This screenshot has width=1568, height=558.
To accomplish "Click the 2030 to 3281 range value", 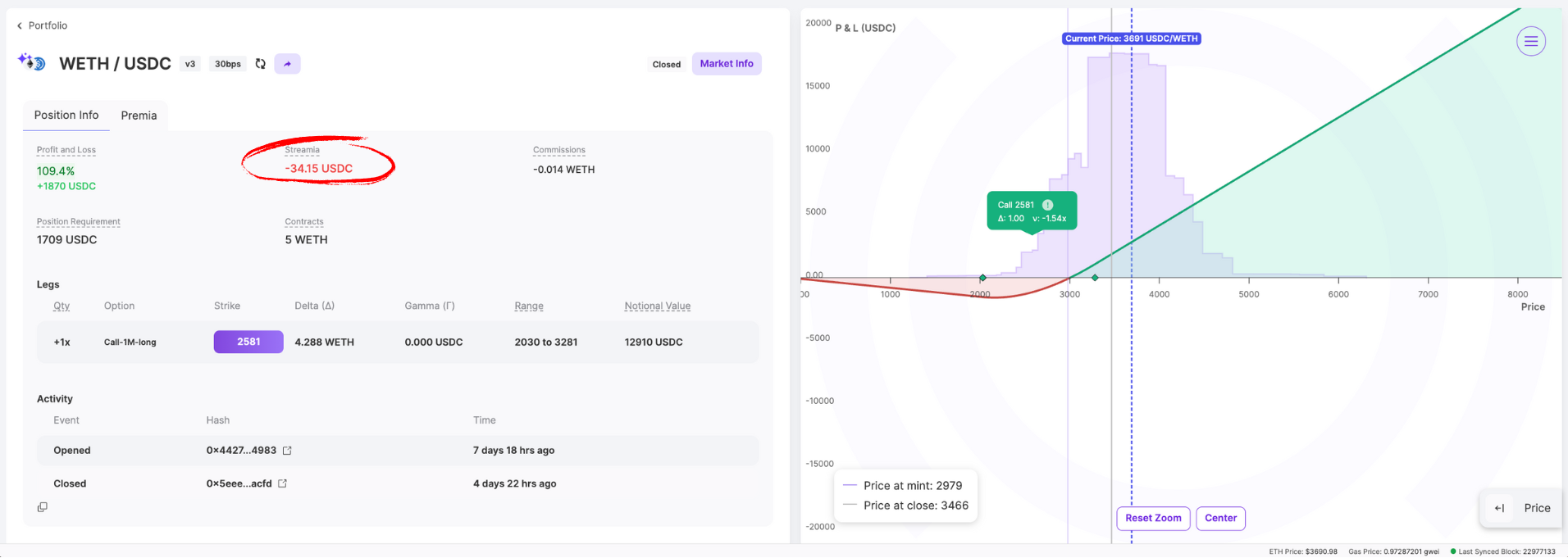I will 546,343.
